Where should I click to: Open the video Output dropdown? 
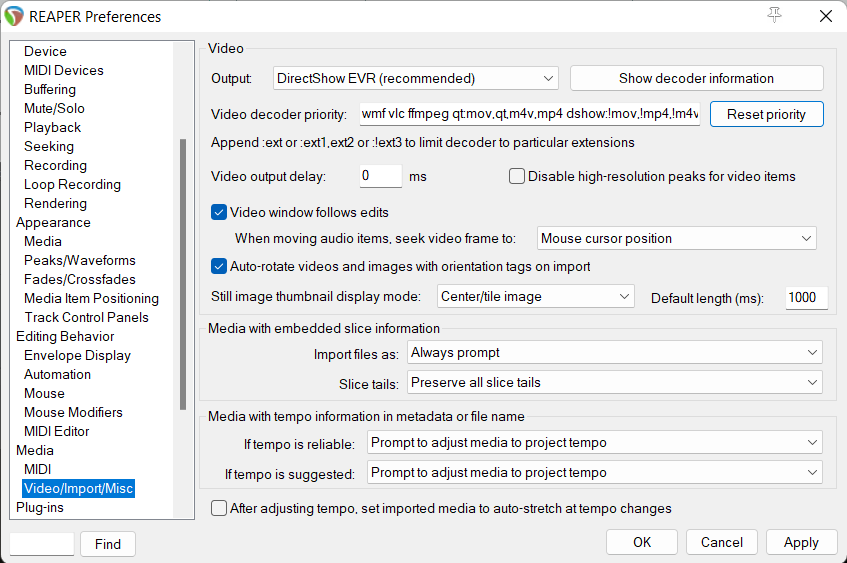tap(415, 78)
